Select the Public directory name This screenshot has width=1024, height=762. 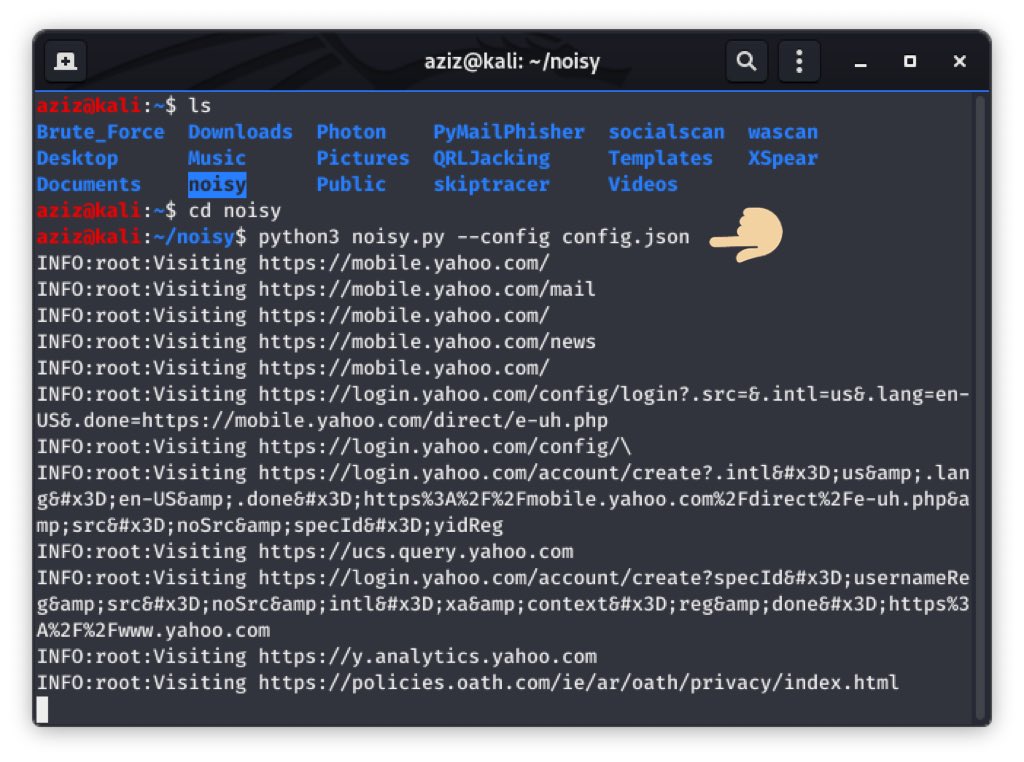(x=351, y=184)
